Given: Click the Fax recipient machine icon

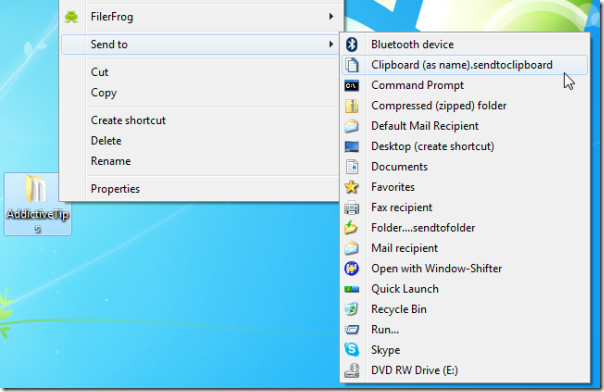Looking at the screenshot, I should (x=352, y=208).
